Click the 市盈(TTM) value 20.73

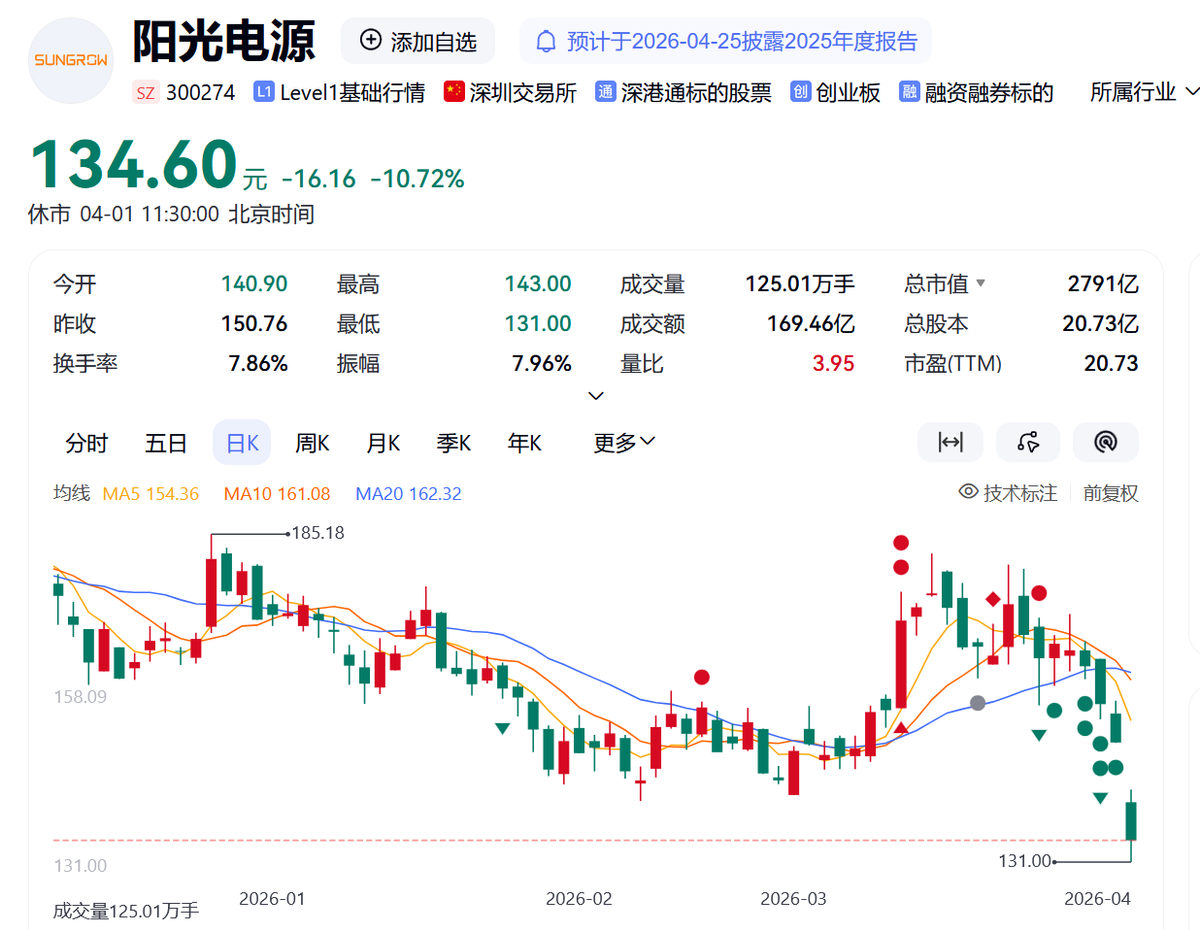pos(1111,364)
